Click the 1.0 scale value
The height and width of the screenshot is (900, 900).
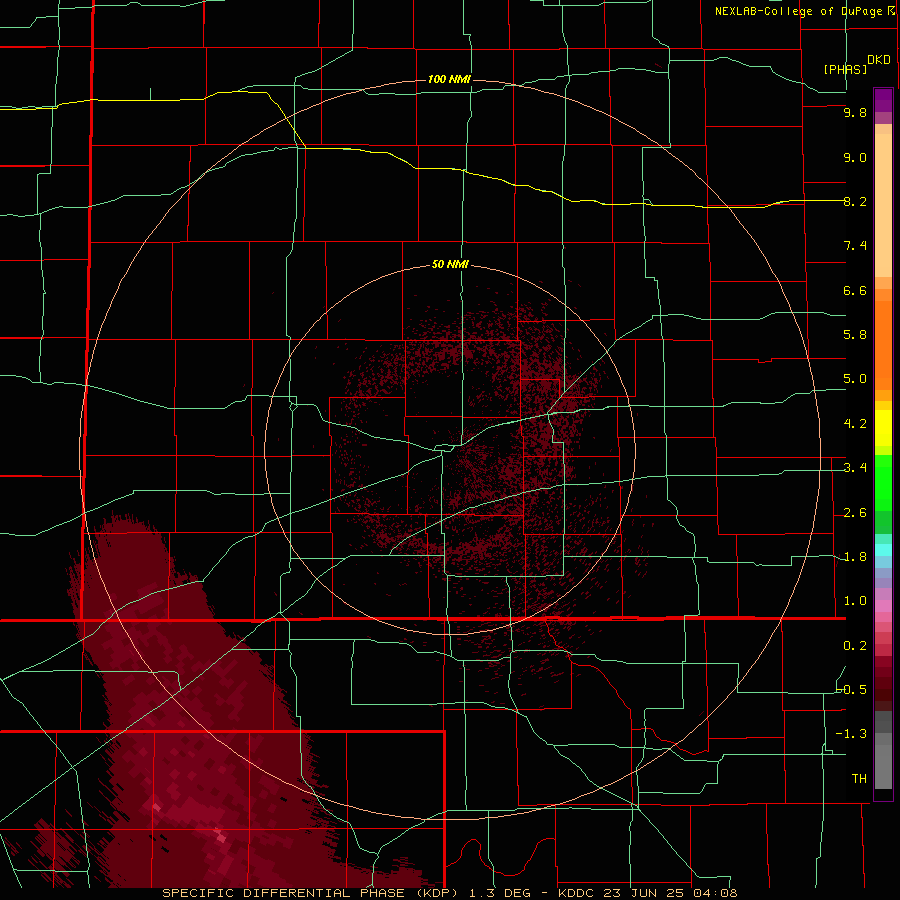[x=855, y=601]
